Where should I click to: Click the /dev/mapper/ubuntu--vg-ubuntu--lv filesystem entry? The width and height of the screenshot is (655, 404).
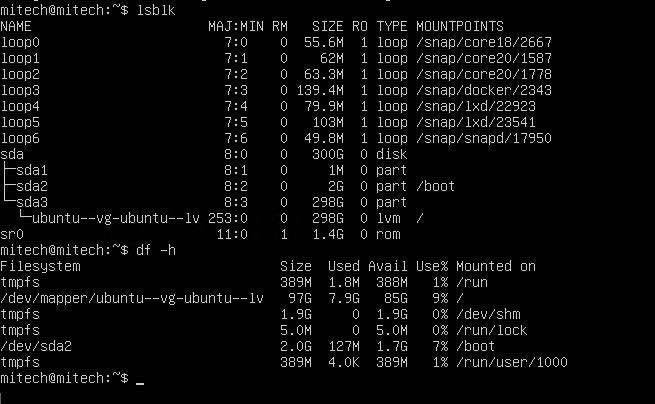coord(131,298)
